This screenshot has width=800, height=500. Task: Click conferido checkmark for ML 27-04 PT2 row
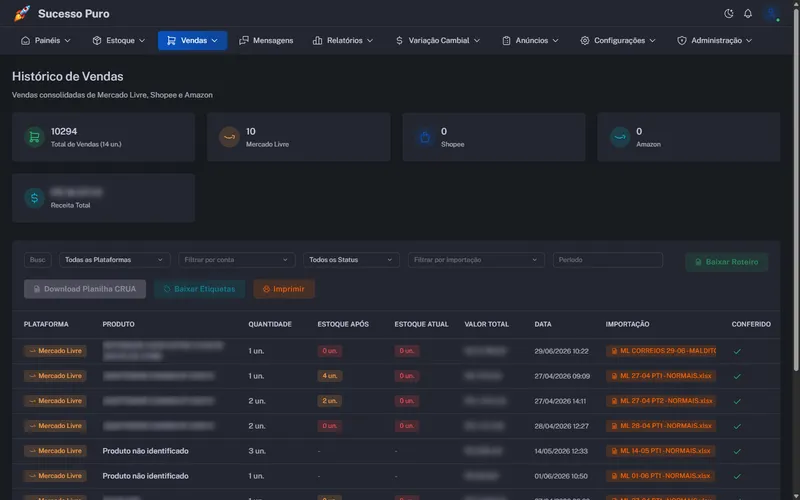(737, 402)
